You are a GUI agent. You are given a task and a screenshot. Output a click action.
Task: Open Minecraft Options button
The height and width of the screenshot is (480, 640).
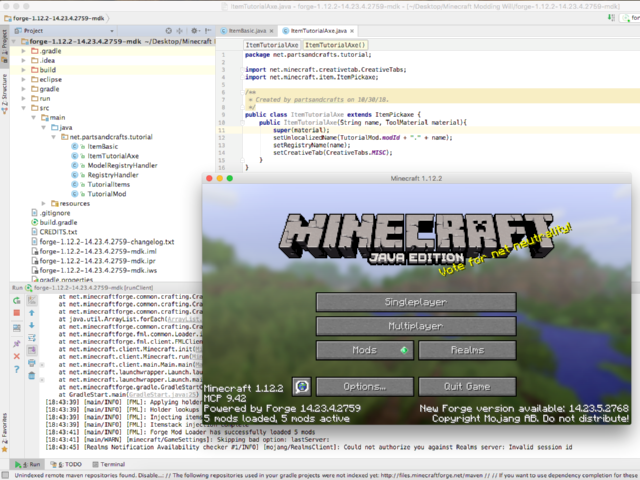364,387
